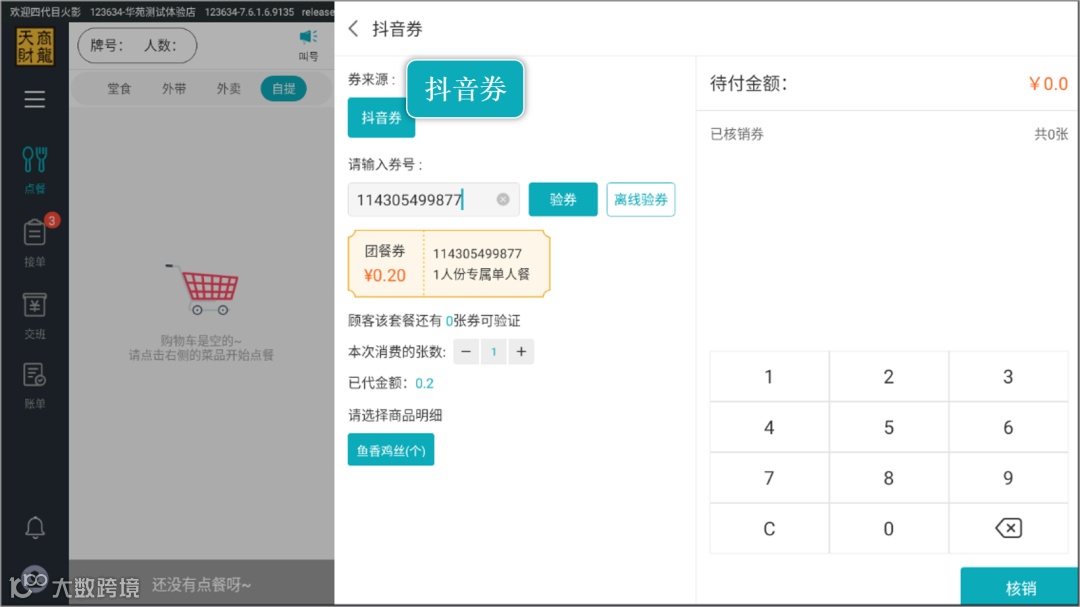Tap keypad digit 1
This screenshot has height=607, width=1080.
(769, 377)
